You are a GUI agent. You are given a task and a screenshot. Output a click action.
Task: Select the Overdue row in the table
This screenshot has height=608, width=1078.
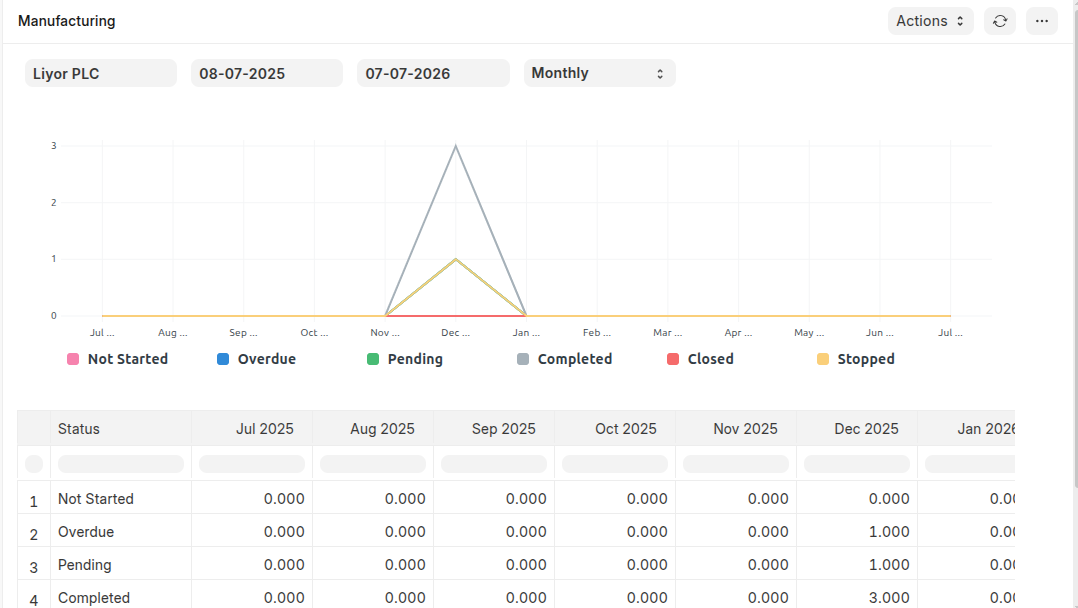point(86,532)
